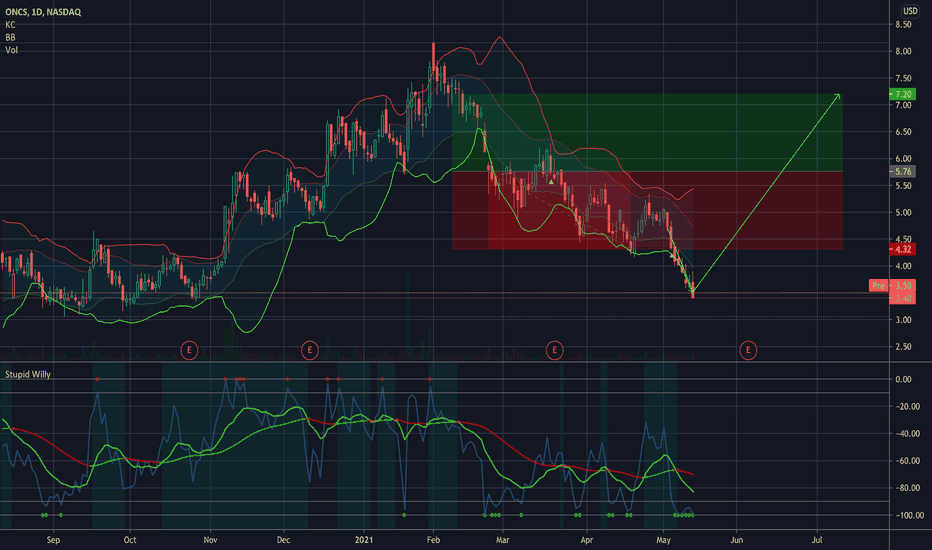This screenshot has height=550, width=932.
Task: Click the earnings E marker near June
Action: (748, 350)
